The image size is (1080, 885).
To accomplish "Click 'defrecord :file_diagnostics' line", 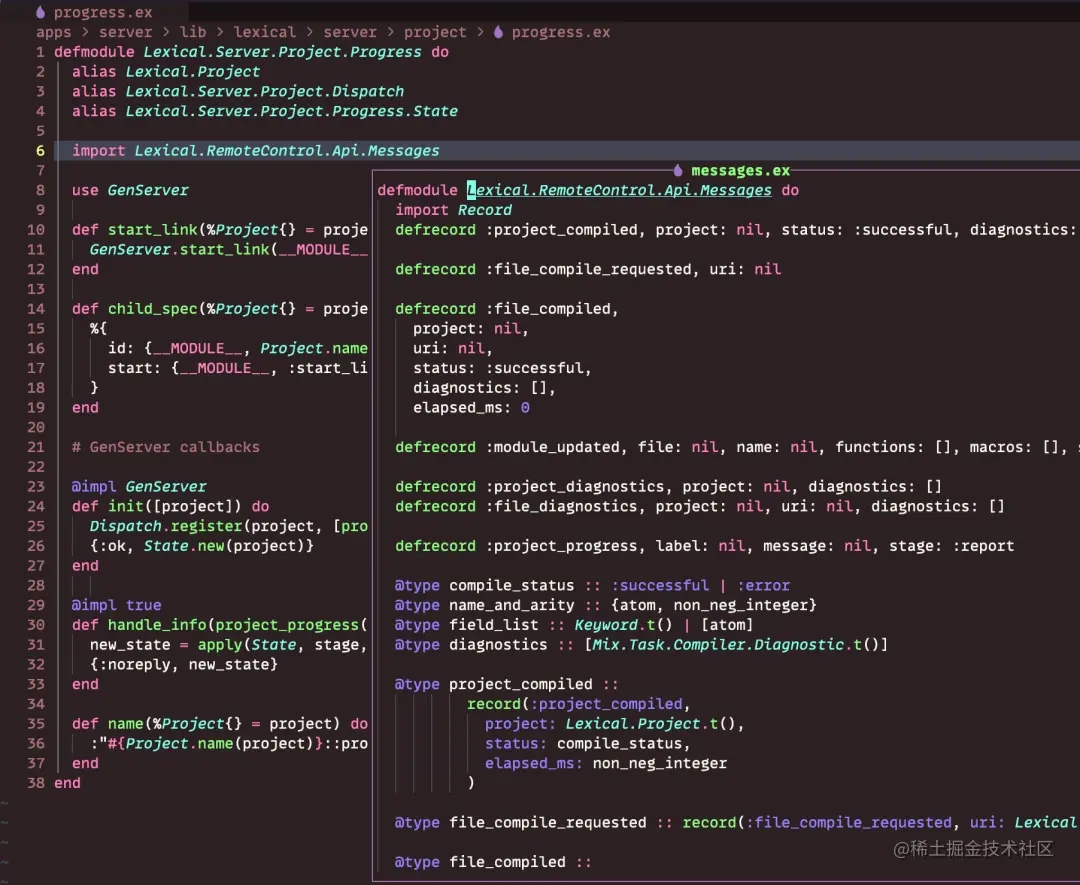I will [700, 506].
